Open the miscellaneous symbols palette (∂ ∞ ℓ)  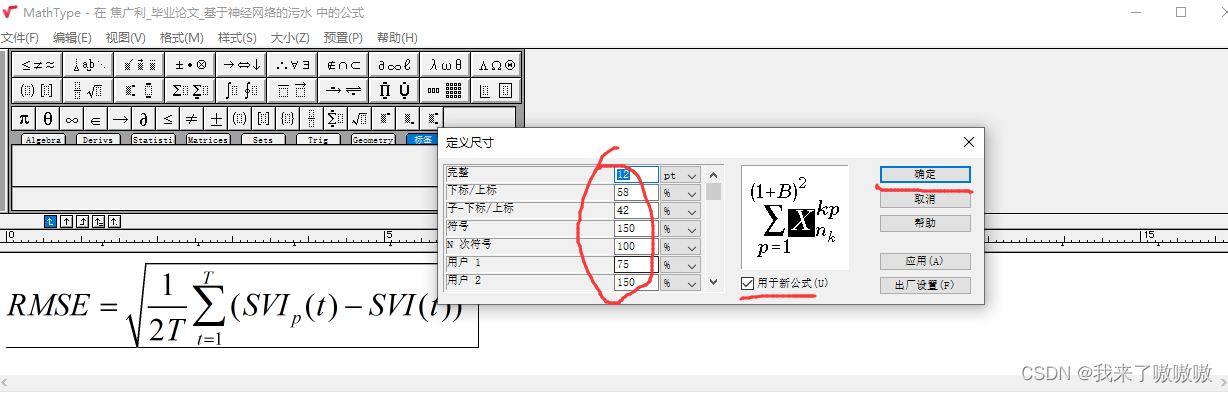[x=394, y=65]
